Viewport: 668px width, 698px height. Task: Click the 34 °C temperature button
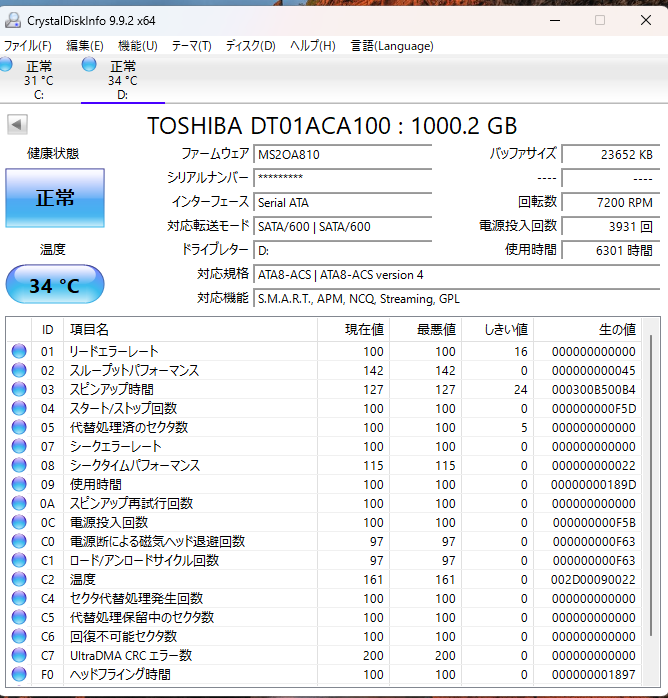click(55, 284)
